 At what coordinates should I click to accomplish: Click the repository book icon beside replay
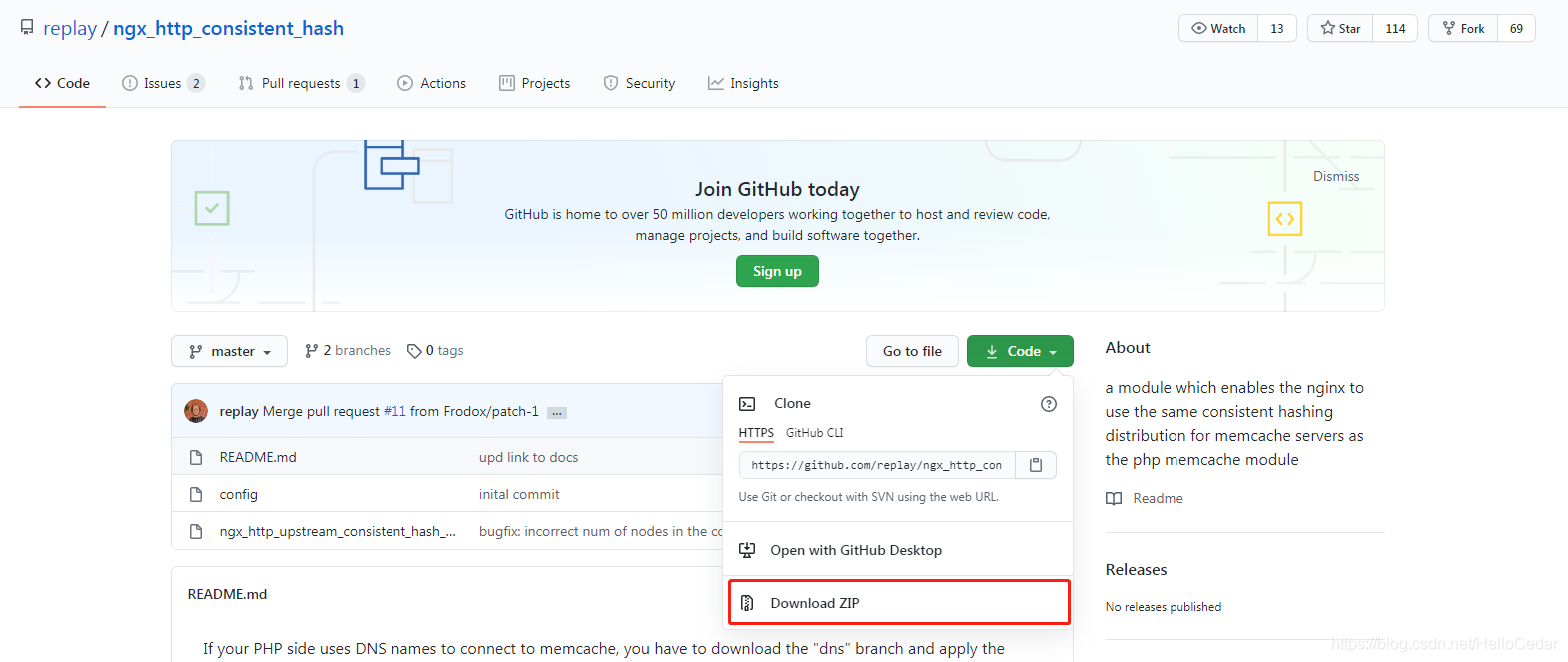pyautogui.click(x=27, y=27)
